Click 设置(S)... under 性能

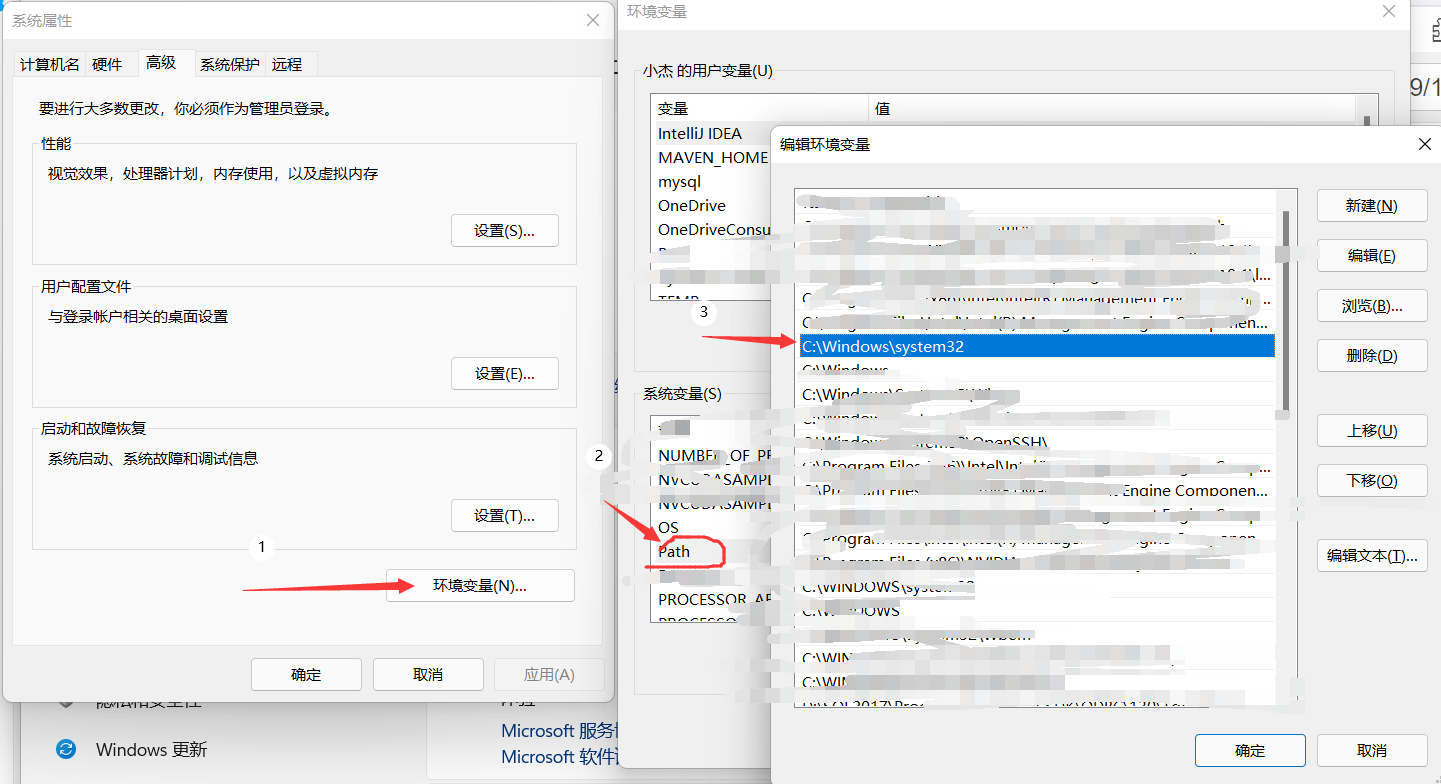pos(504,230)
